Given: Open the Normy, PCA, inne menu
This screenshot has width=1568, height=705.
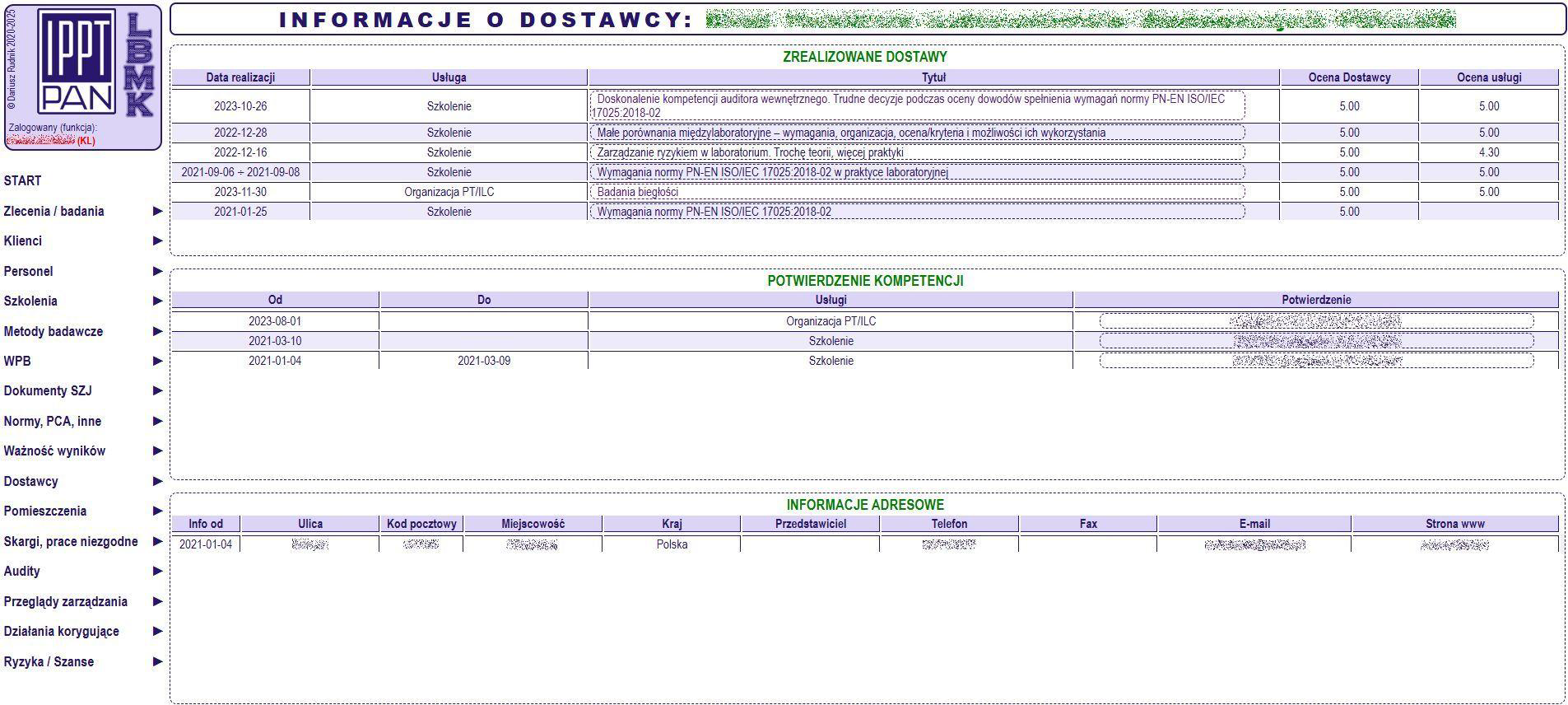Looking at the screenshot, I should (x=52, y=422).
